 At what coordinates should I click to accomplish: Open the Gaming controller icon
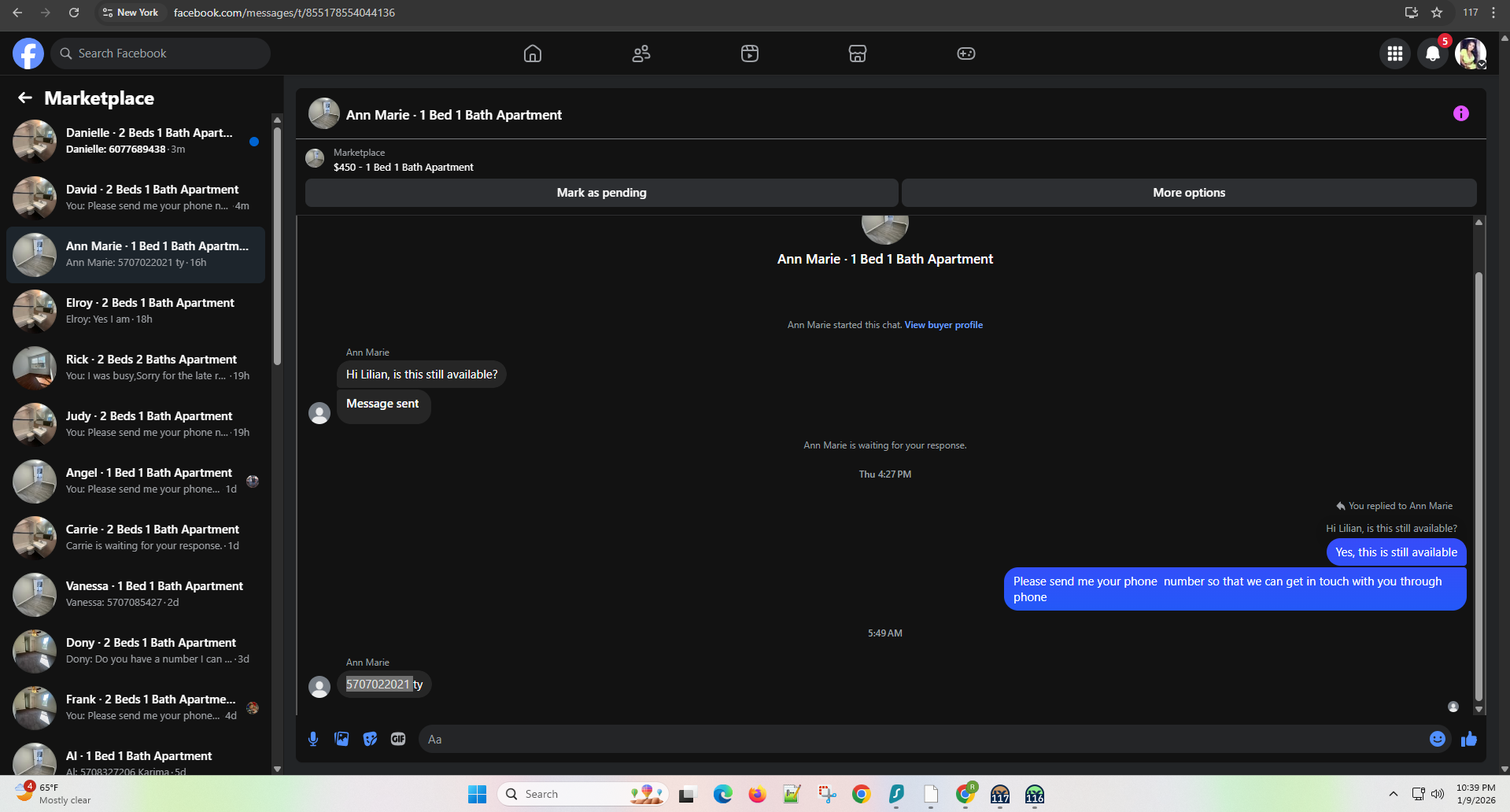point(966,54)
